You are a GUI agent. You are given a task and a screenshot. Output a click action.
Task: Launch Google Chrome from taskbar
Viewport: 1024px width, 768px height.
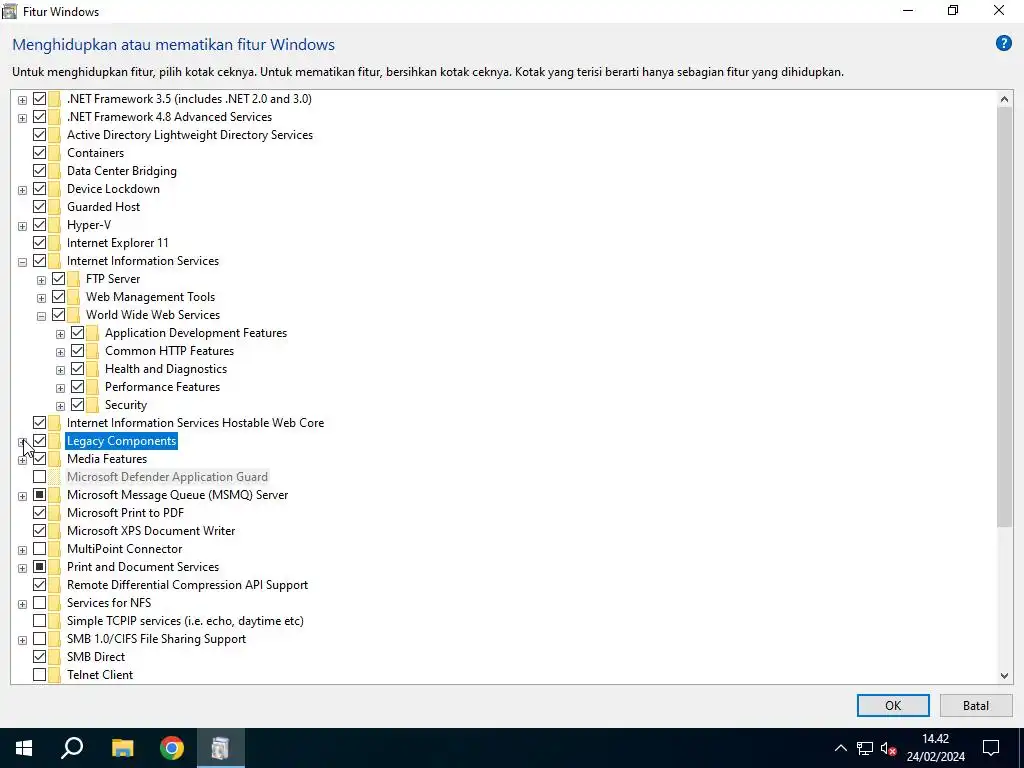(x=171, y=748)
